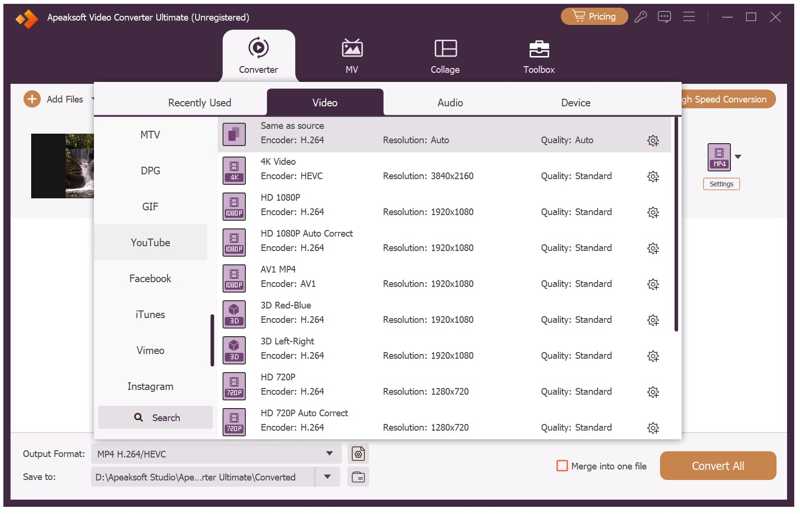Click the Pricing button
This screenshot has height=514, width=800.
[x=594, y=17]
